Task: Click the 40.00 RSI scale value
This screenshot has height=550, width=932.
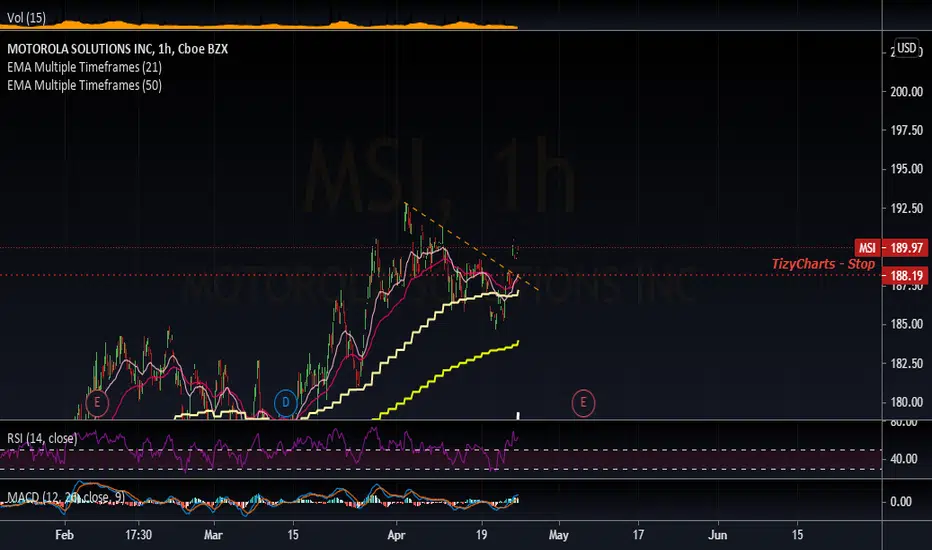Action: pos(903,459)
